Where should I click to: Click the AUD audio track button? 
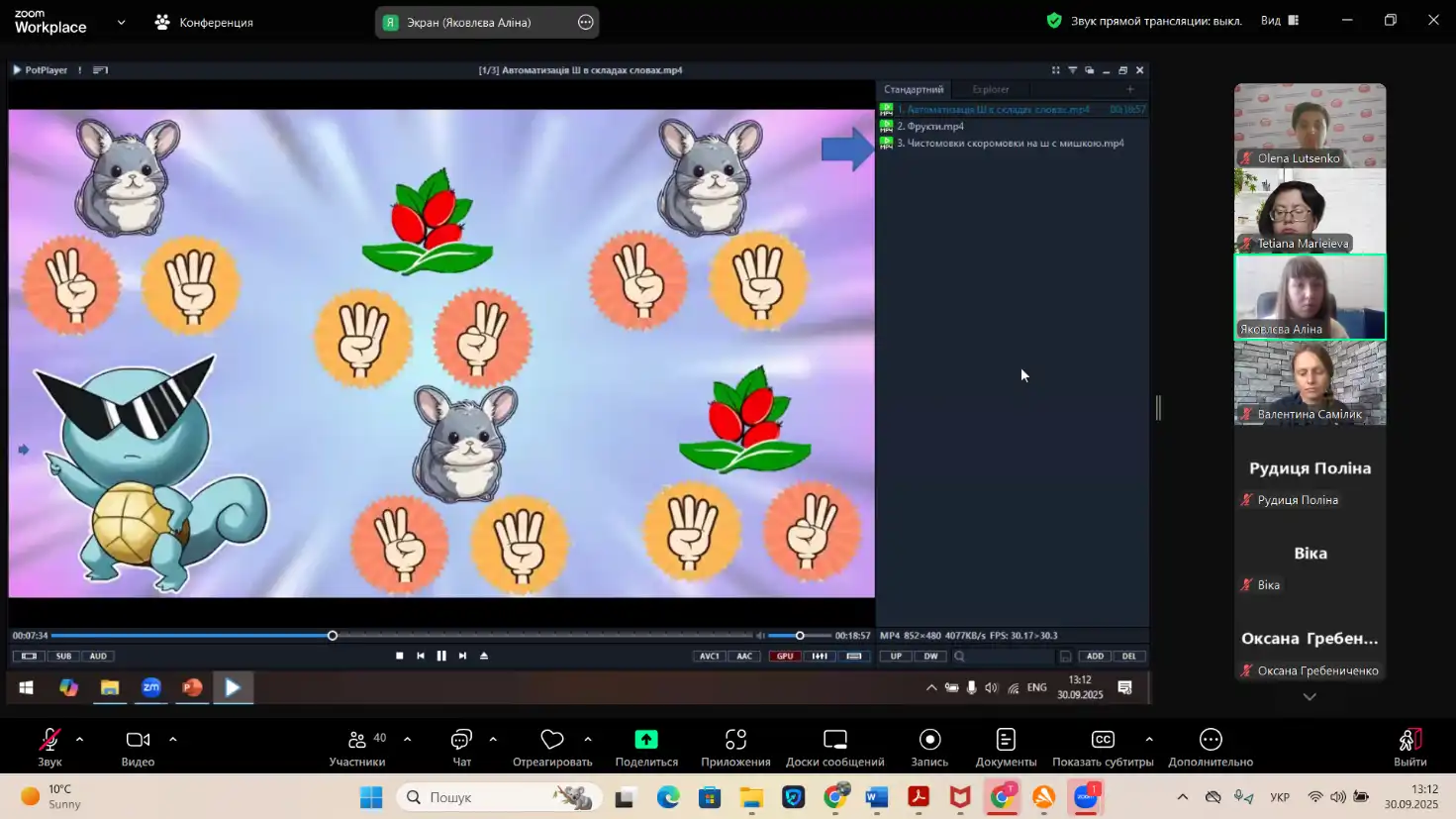tap(98, 656)
